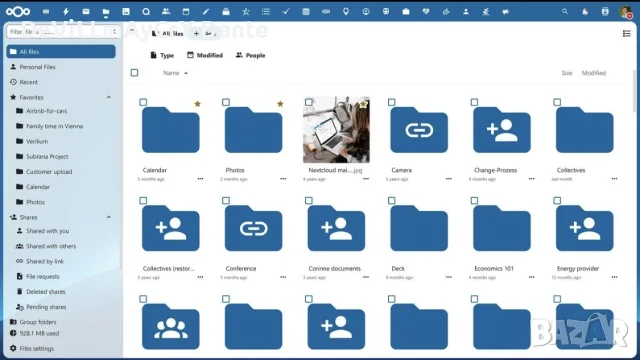Open actions menu for Energy provider folder
The width and height of the screenshot is (640, 360).
(x=614, y=277)
